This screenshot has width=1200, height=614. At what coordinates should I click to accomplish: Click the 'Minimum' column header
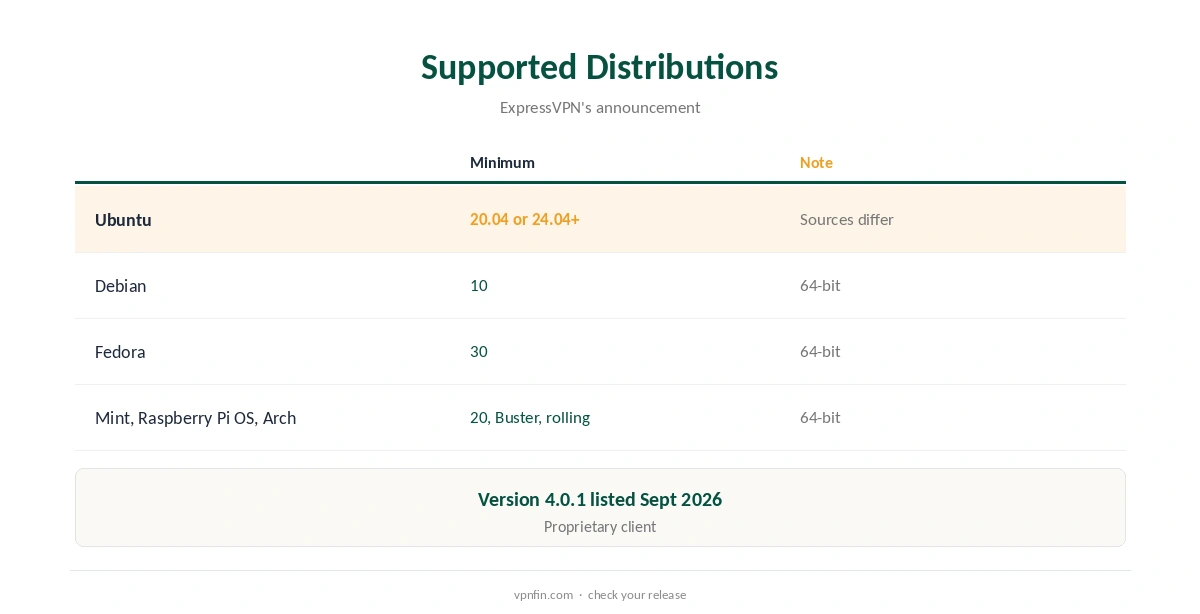[x=502, y=162]
